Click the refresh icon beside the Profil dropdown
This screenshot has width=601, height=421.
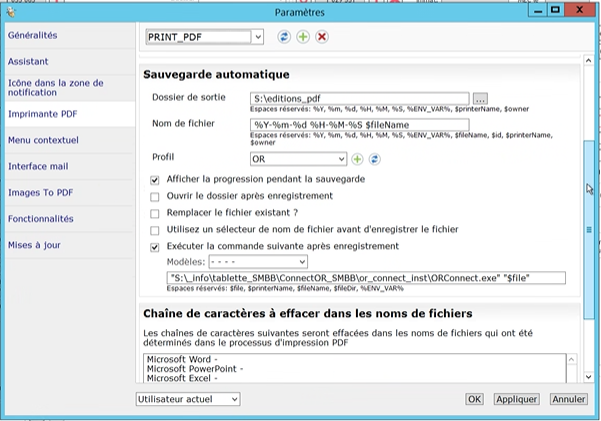click(374, 159)
